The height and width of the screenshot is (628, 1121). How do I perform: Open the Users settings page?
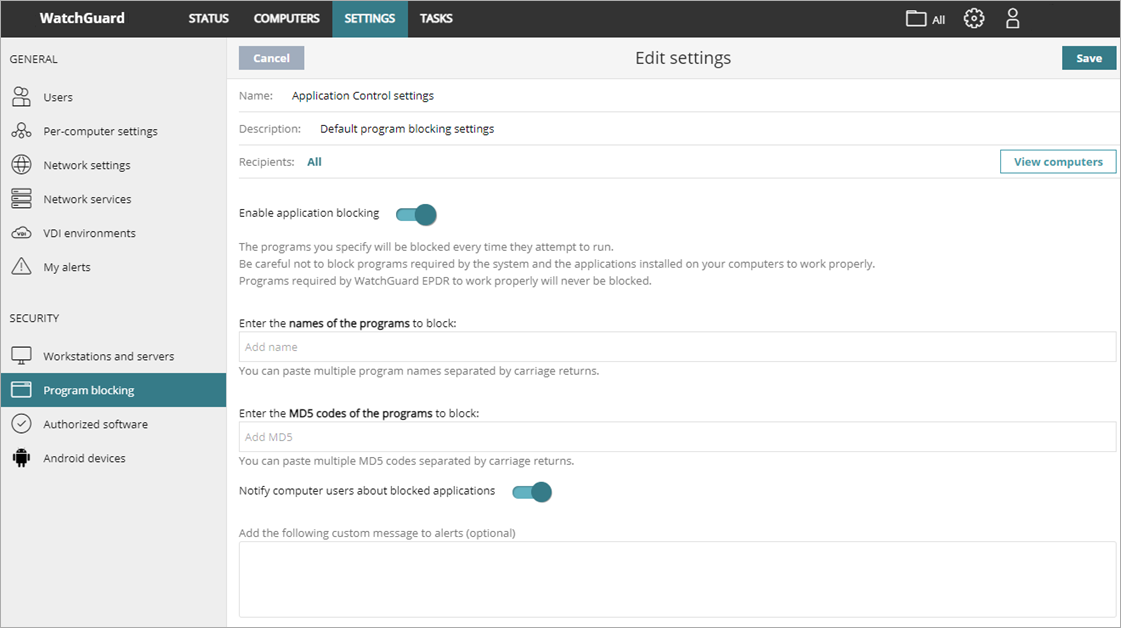click(58, 97)
